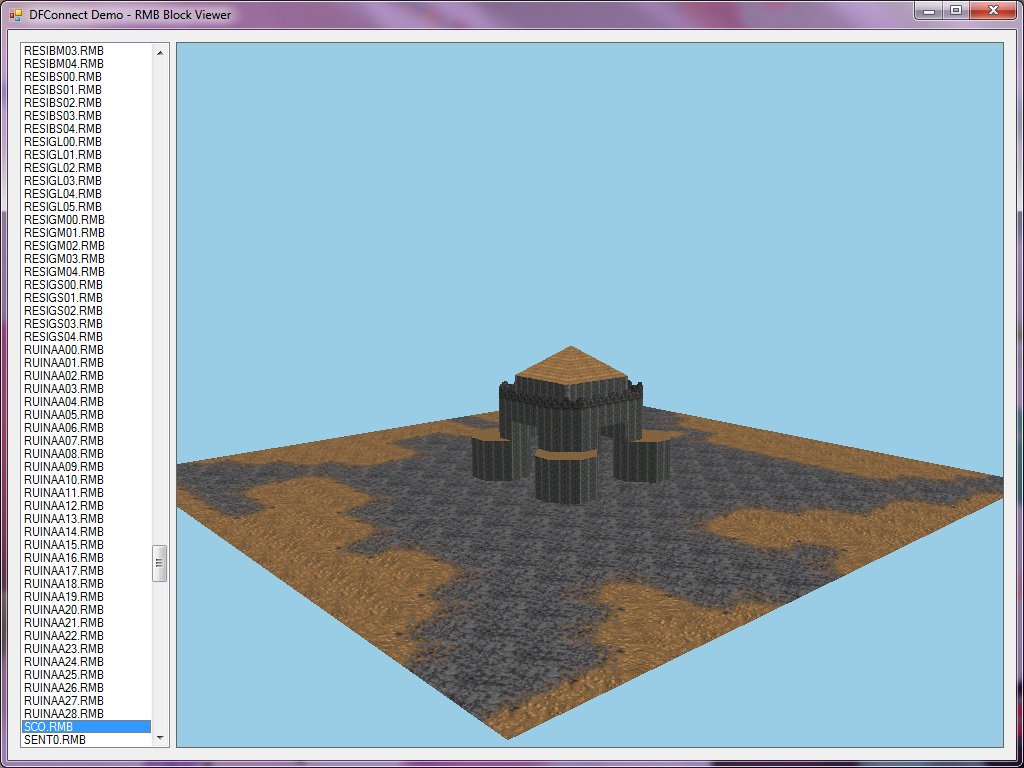Click the scroll up arrow of file list
Viewport: 1024px width, 768px height.
[x=160, y=52]
